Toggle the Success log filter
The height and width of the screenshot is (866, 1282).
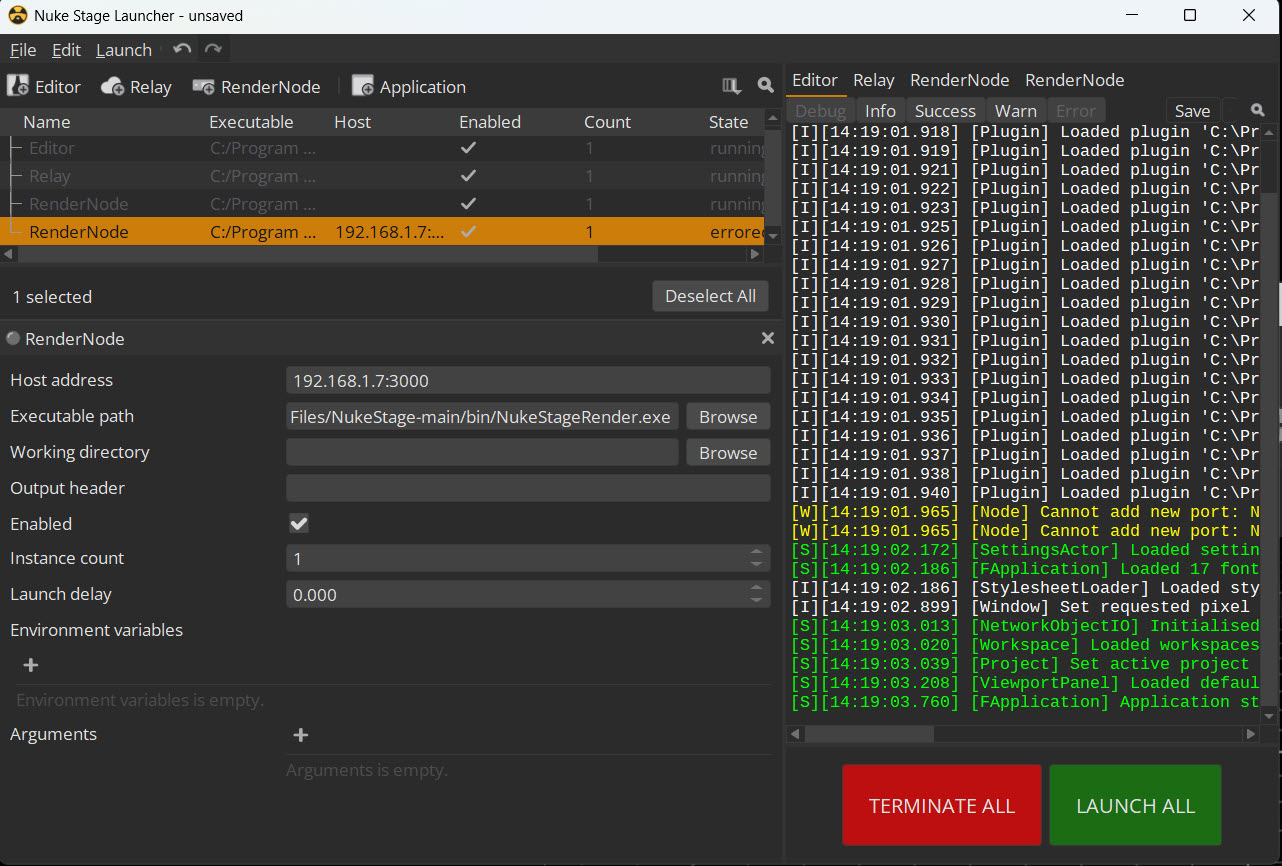coord(944,111)
